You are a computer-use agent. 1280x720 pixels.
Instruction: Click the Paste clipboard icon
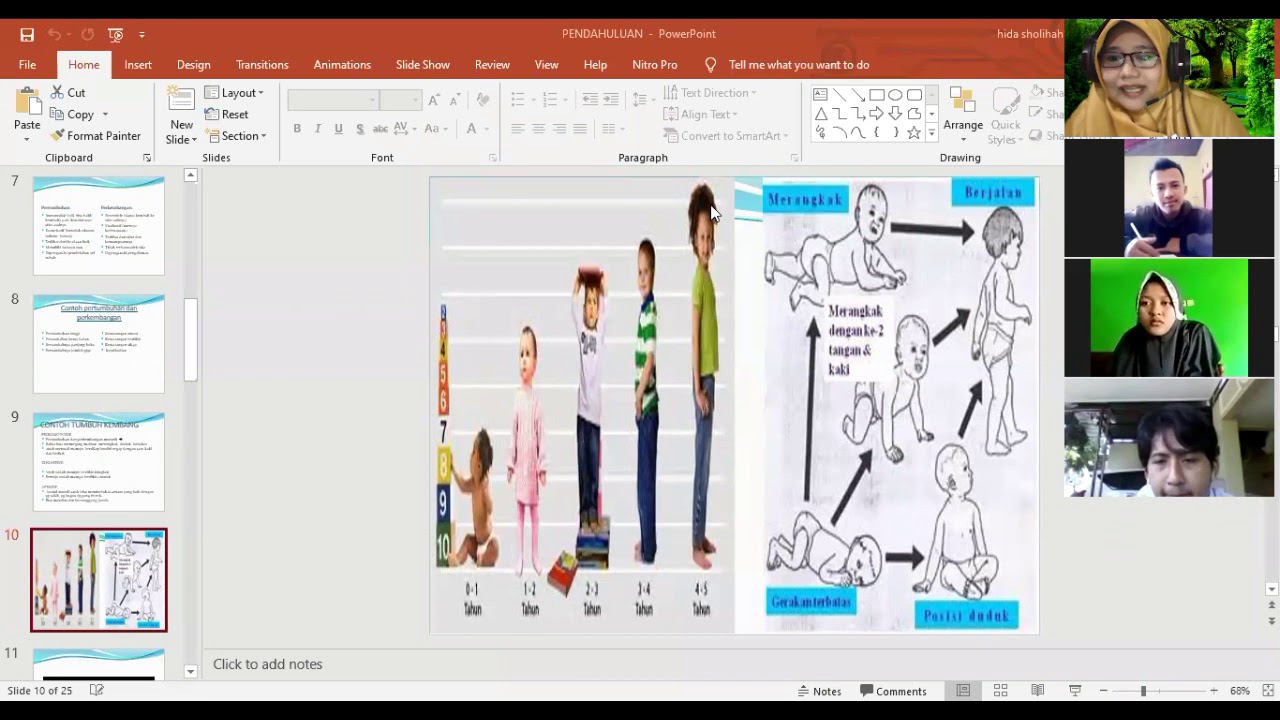click(x=27, y=102)
